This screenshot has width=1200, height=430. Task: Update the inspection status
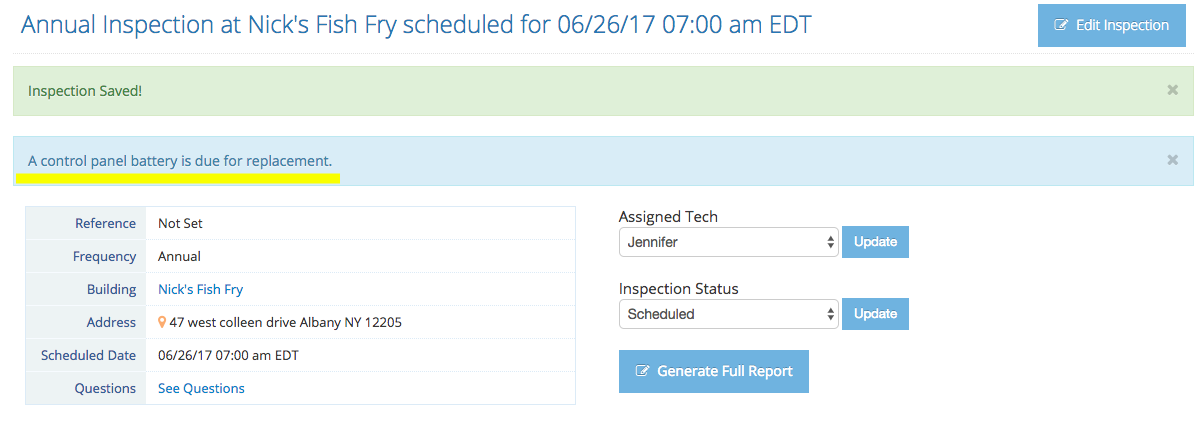(875, 314)
